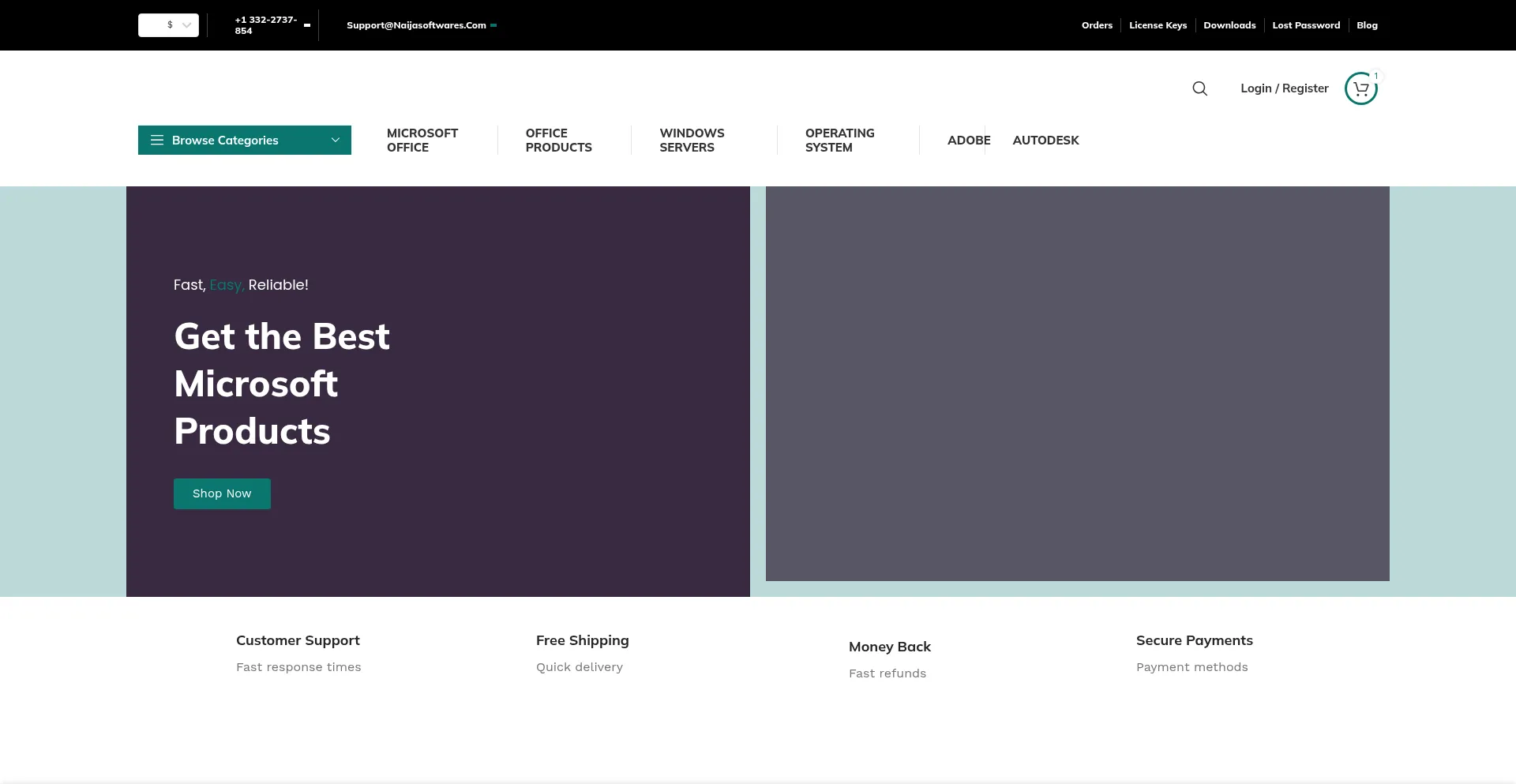
Task: Select the Windows Servers menu item
Action: [692, 140]
